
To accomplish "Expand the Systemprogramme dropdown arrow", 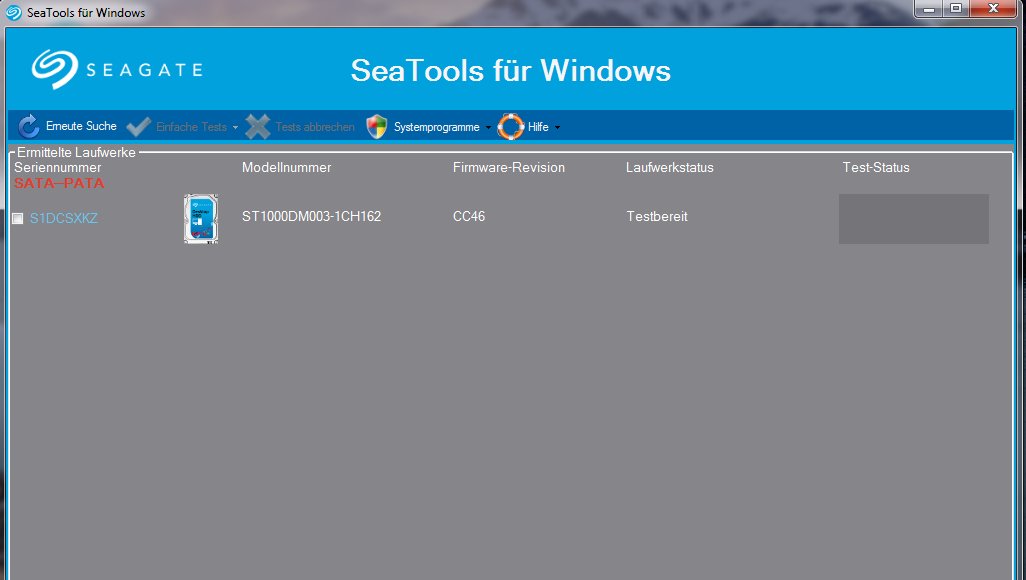I will [488, 128].
